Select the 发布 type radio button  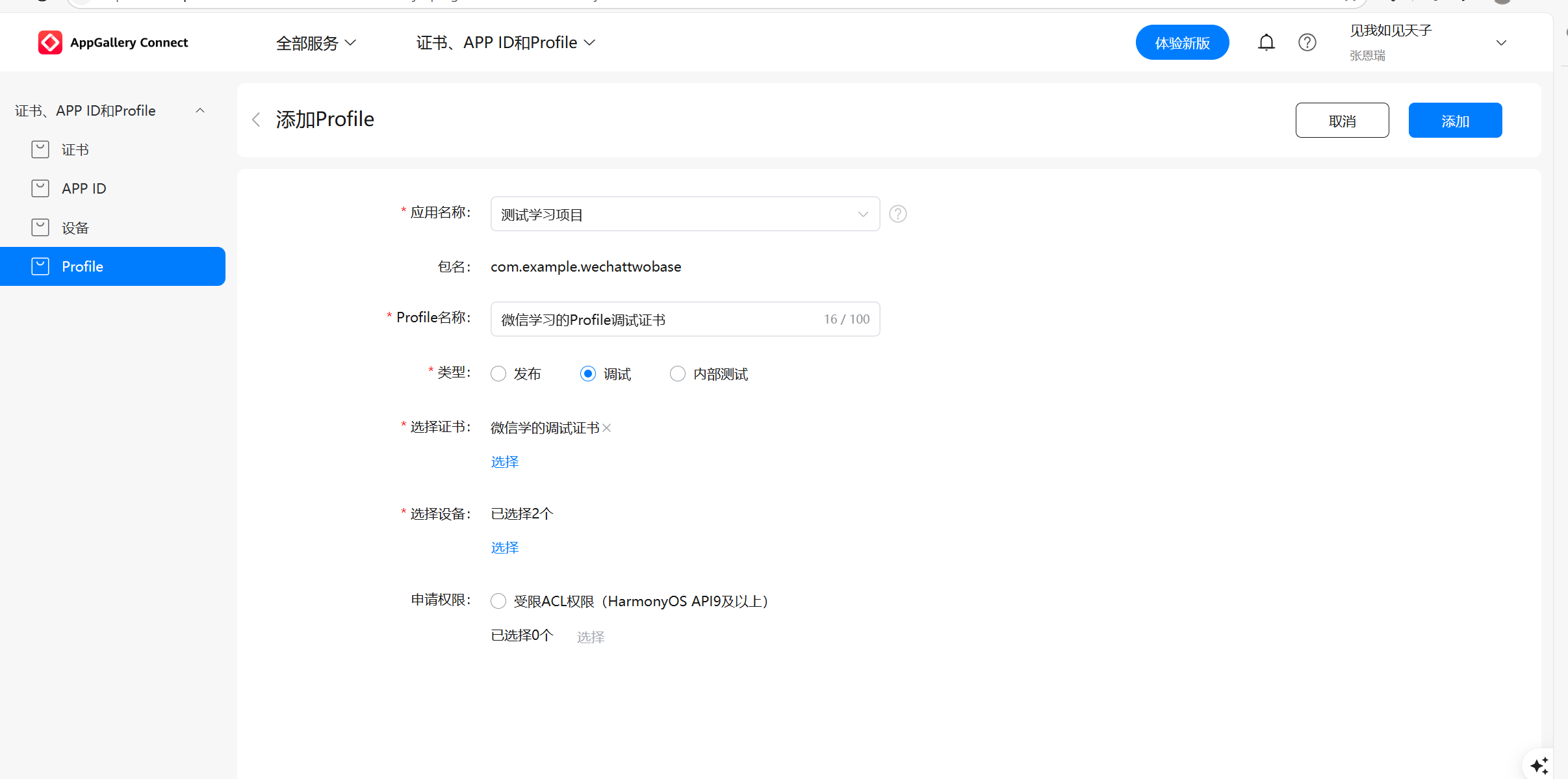(498, 374)
